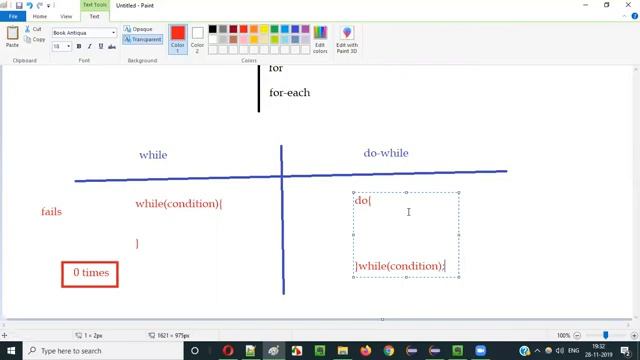The width and height of the screenshot is (640, 360).
Task: Pick the green color swatch
Action: pyautogui.click(x=274, y=29)
